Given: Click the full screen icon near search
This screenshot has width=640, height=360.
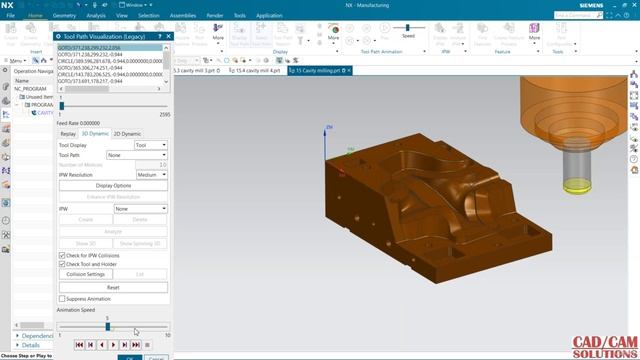Looking at the screenshot, I should click(x=609, y=15).
